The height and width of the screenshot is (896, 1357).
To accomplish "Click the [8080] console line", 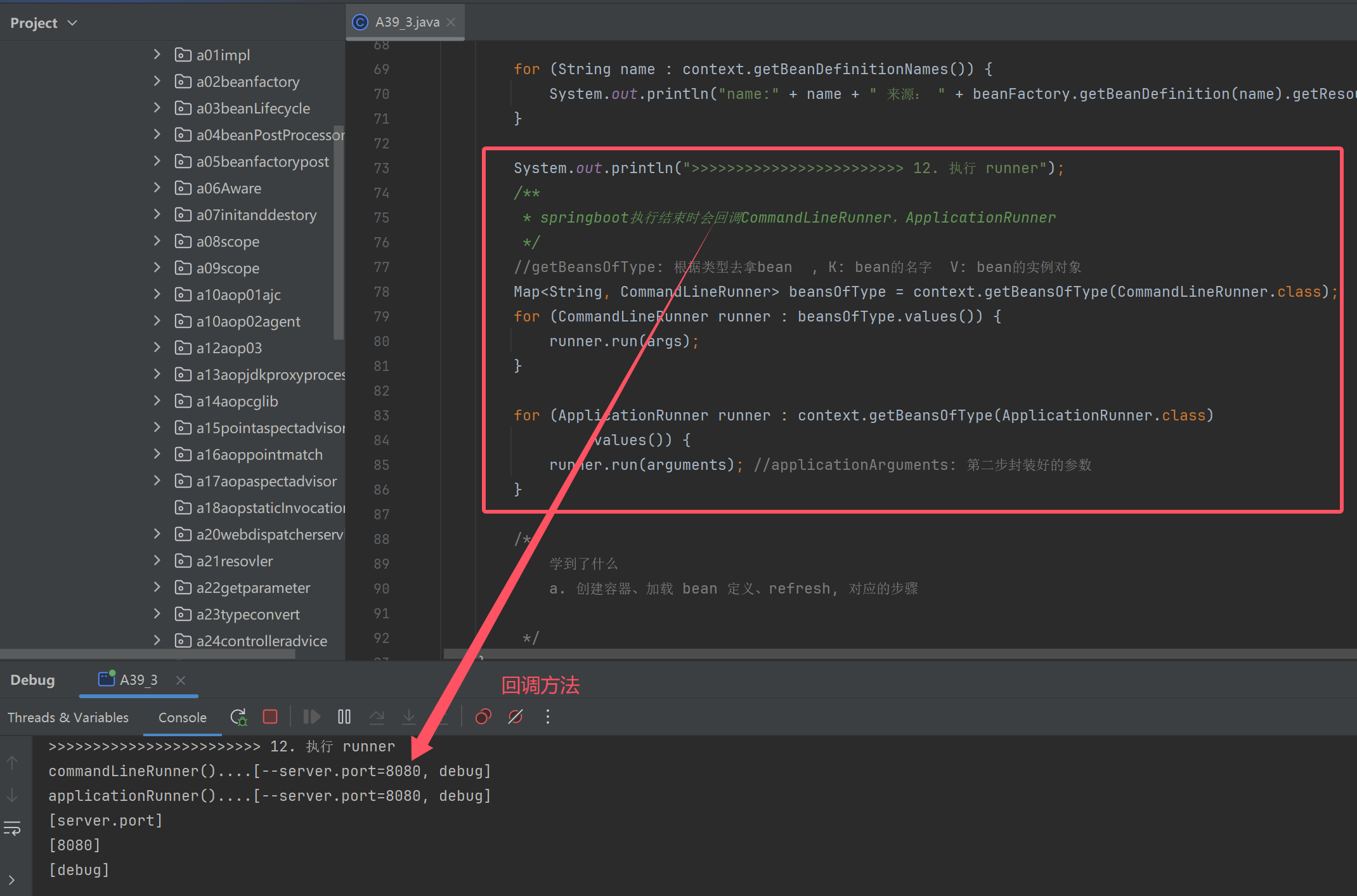I will tap(74, 845).
